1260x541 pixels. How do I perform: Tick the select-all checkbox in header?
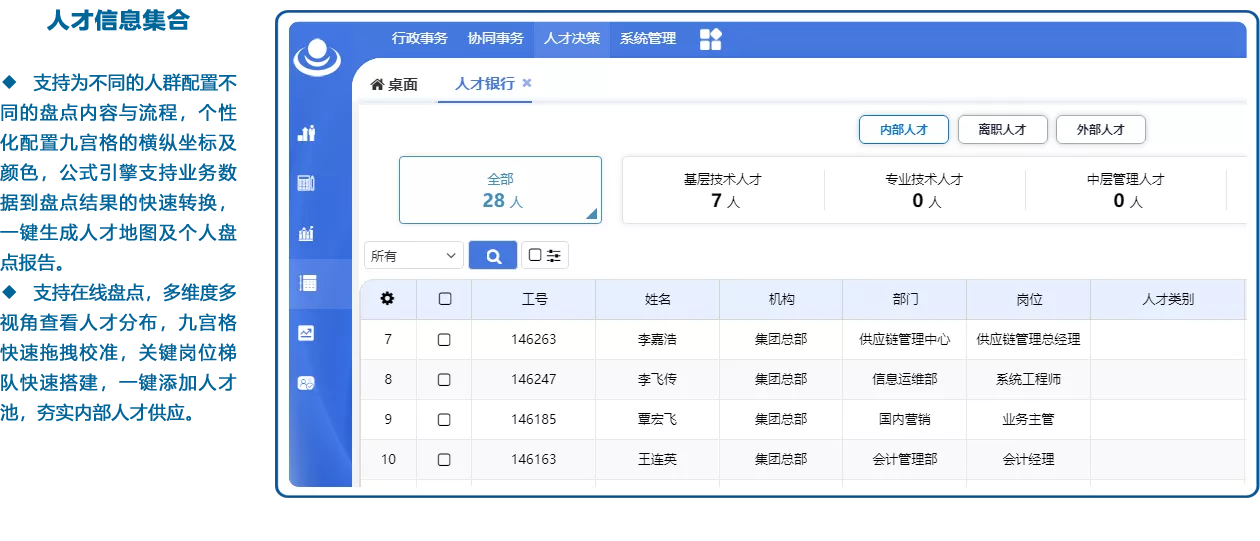(445, 299)
